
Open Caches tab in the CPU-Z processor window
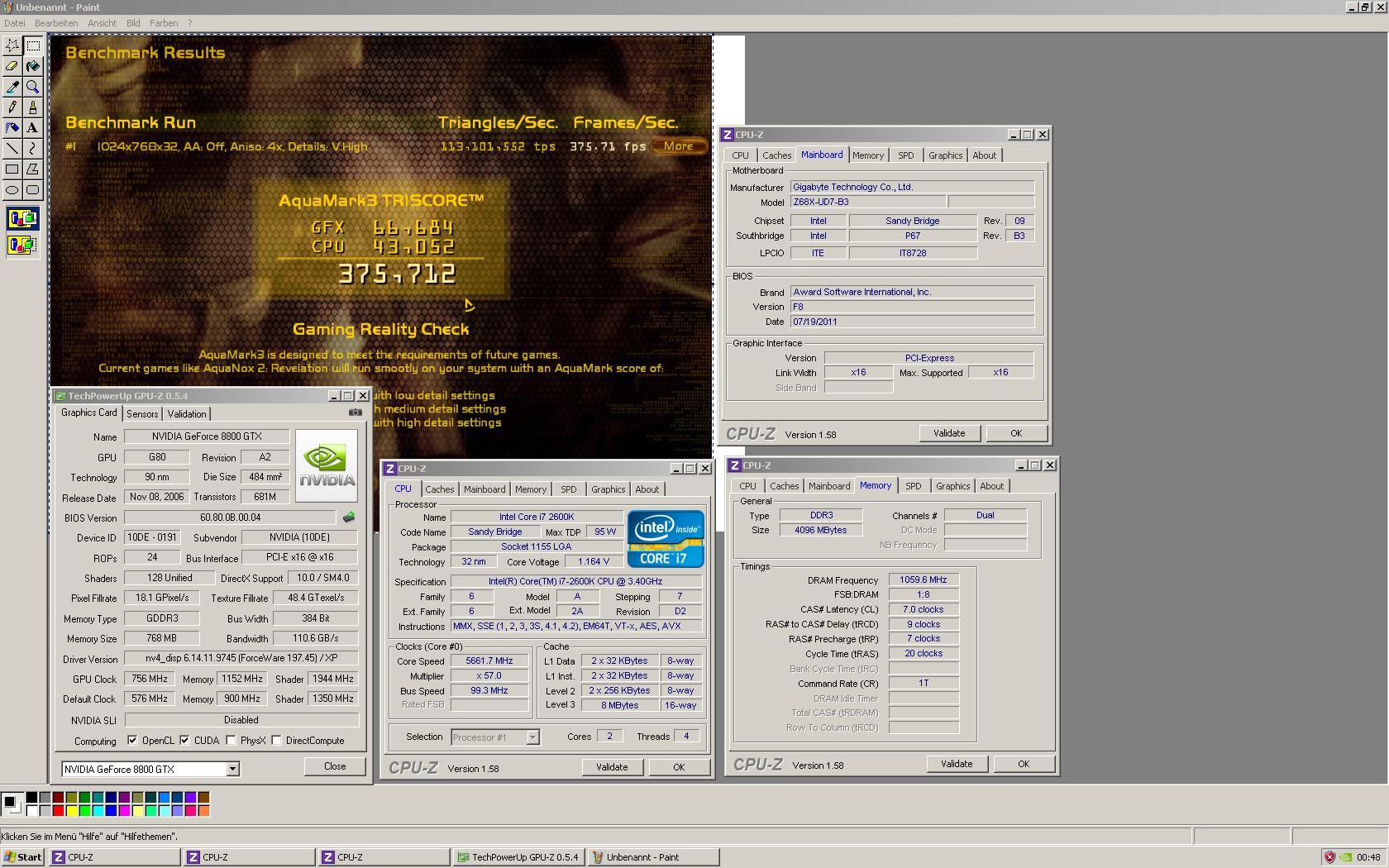coord(440,489)
